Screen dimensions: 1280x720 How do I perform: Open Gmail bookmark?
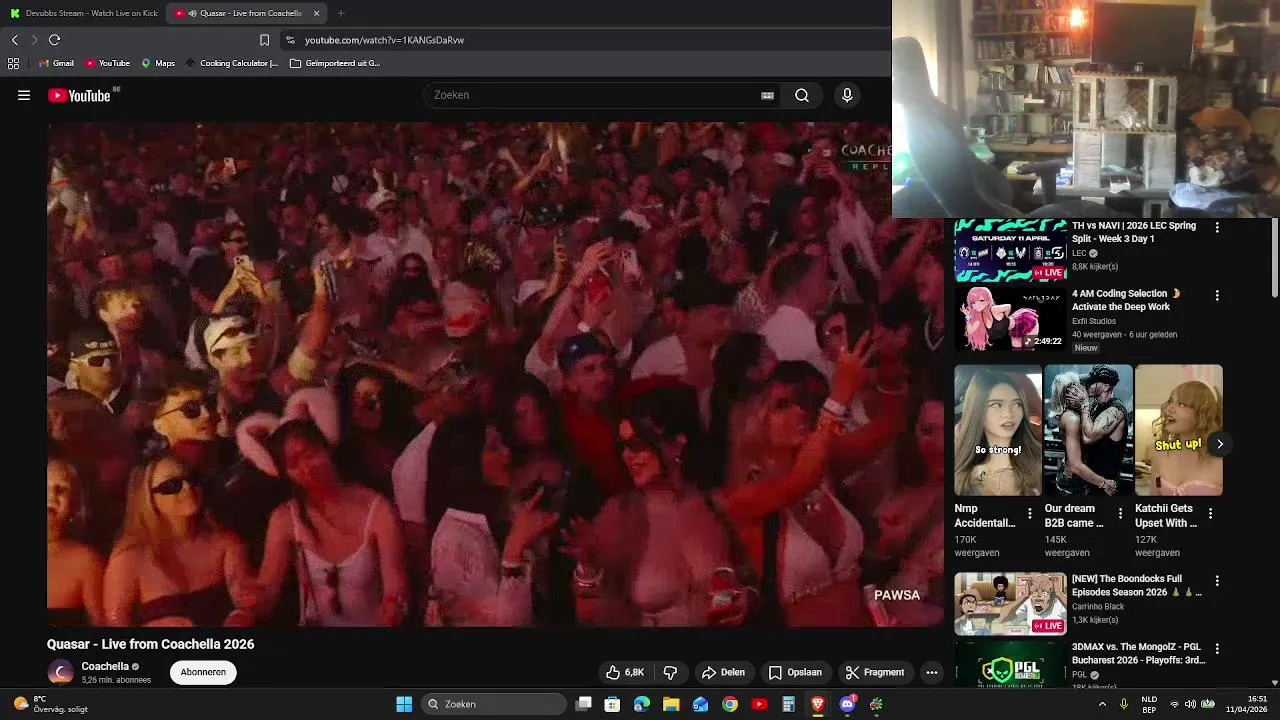(x=56, y=63)
